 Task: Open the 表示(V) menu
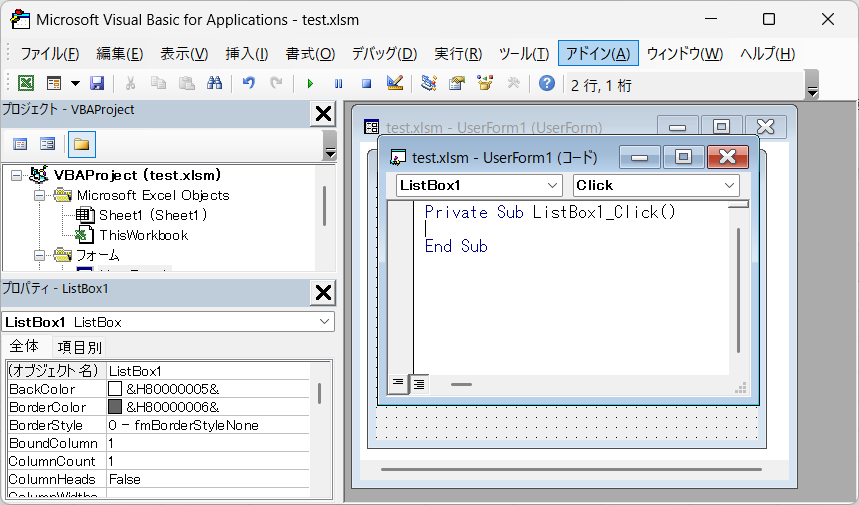coord(184,54)
